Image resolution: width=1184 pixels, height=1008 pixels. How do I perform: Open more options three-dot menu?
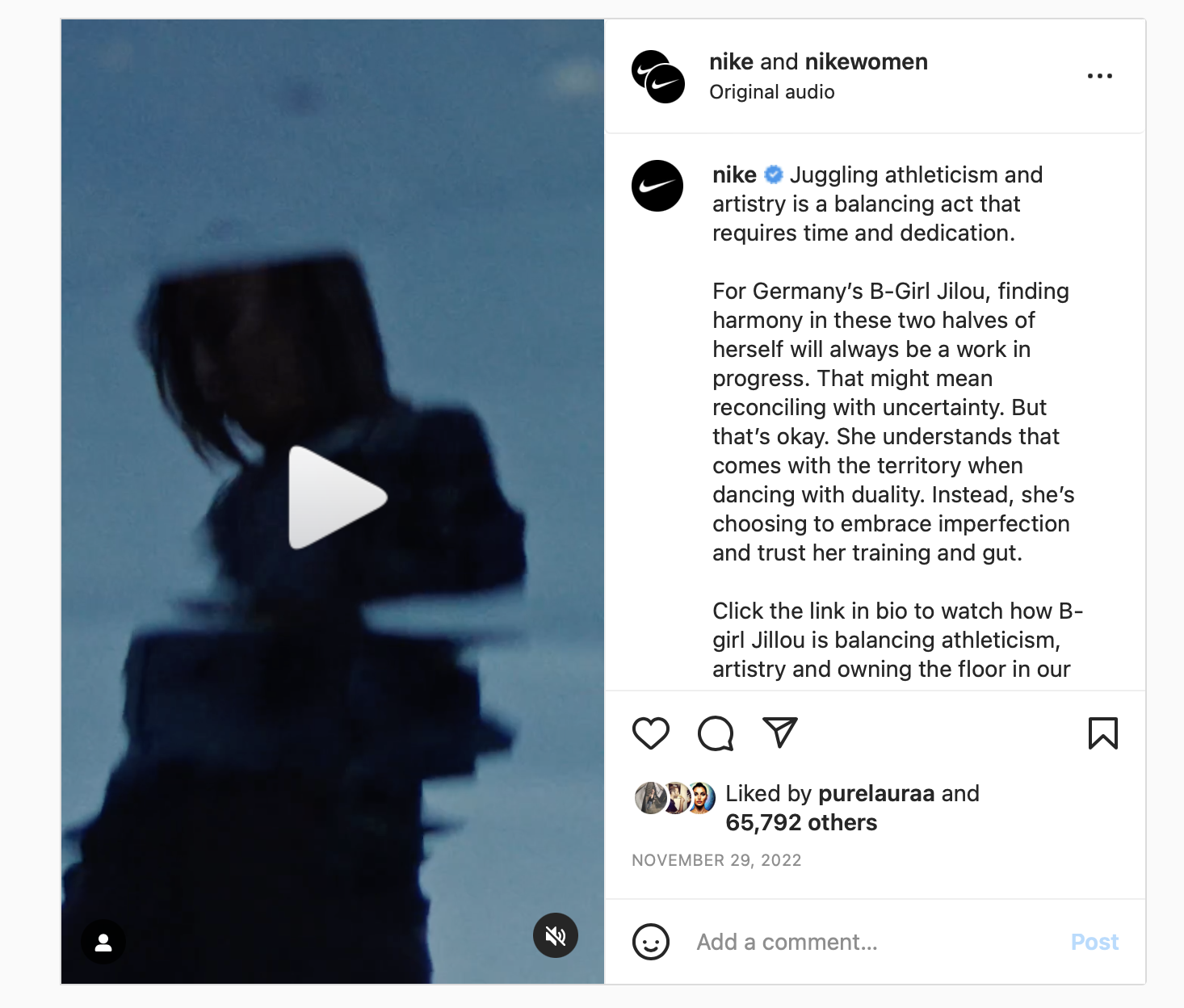1100,76
